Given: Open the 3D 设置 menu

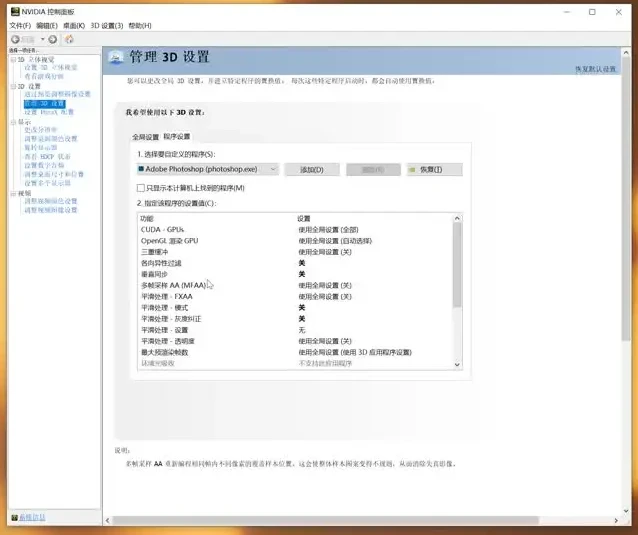Looking at the screenshot, I should [x=106, y=25].
